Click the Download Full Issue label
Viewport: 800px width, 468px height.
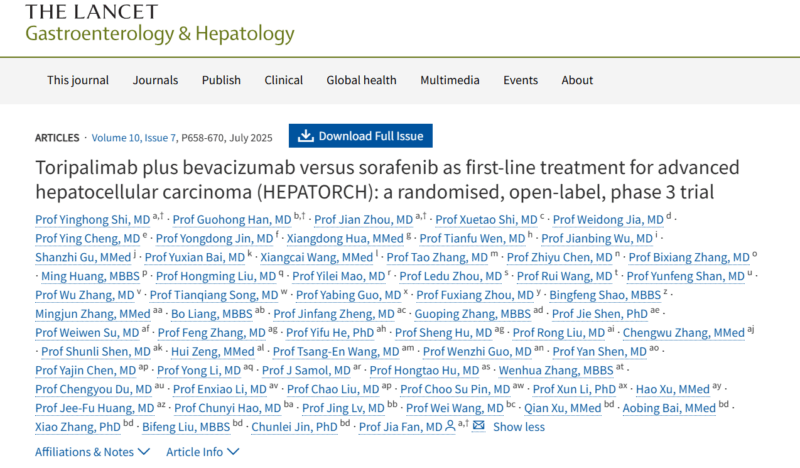[x=371, y=136]
